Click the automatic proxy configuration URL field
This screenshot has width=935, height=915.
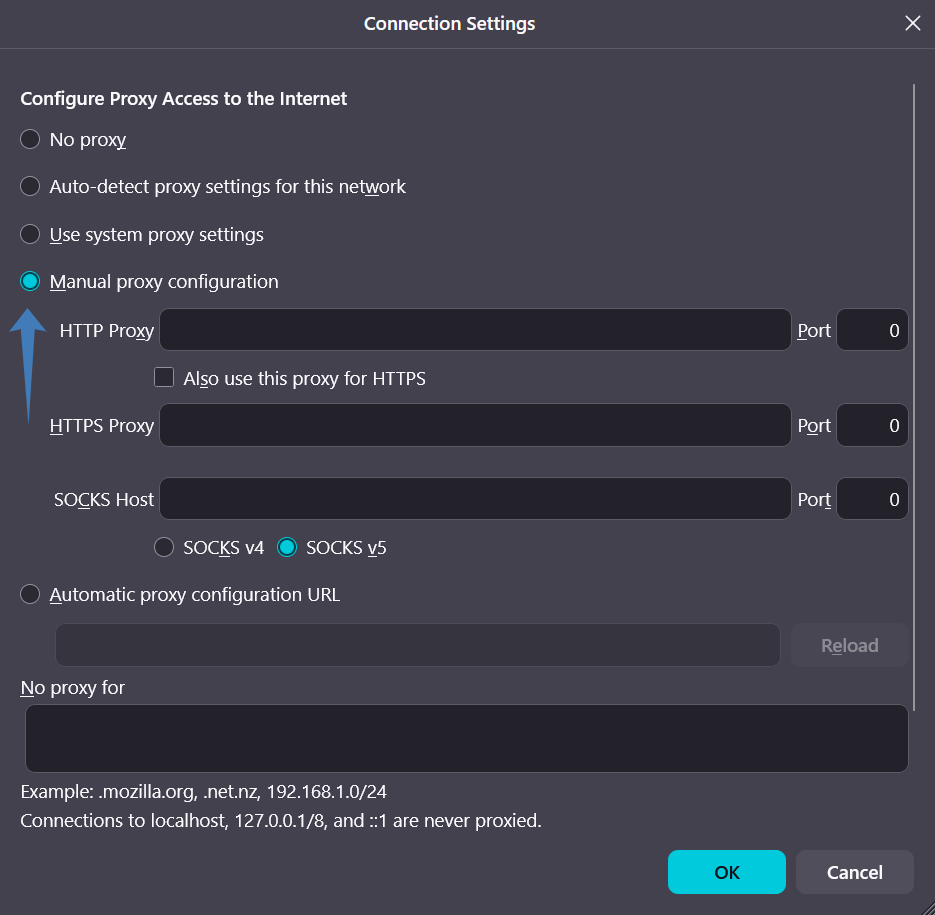(417, 645)
